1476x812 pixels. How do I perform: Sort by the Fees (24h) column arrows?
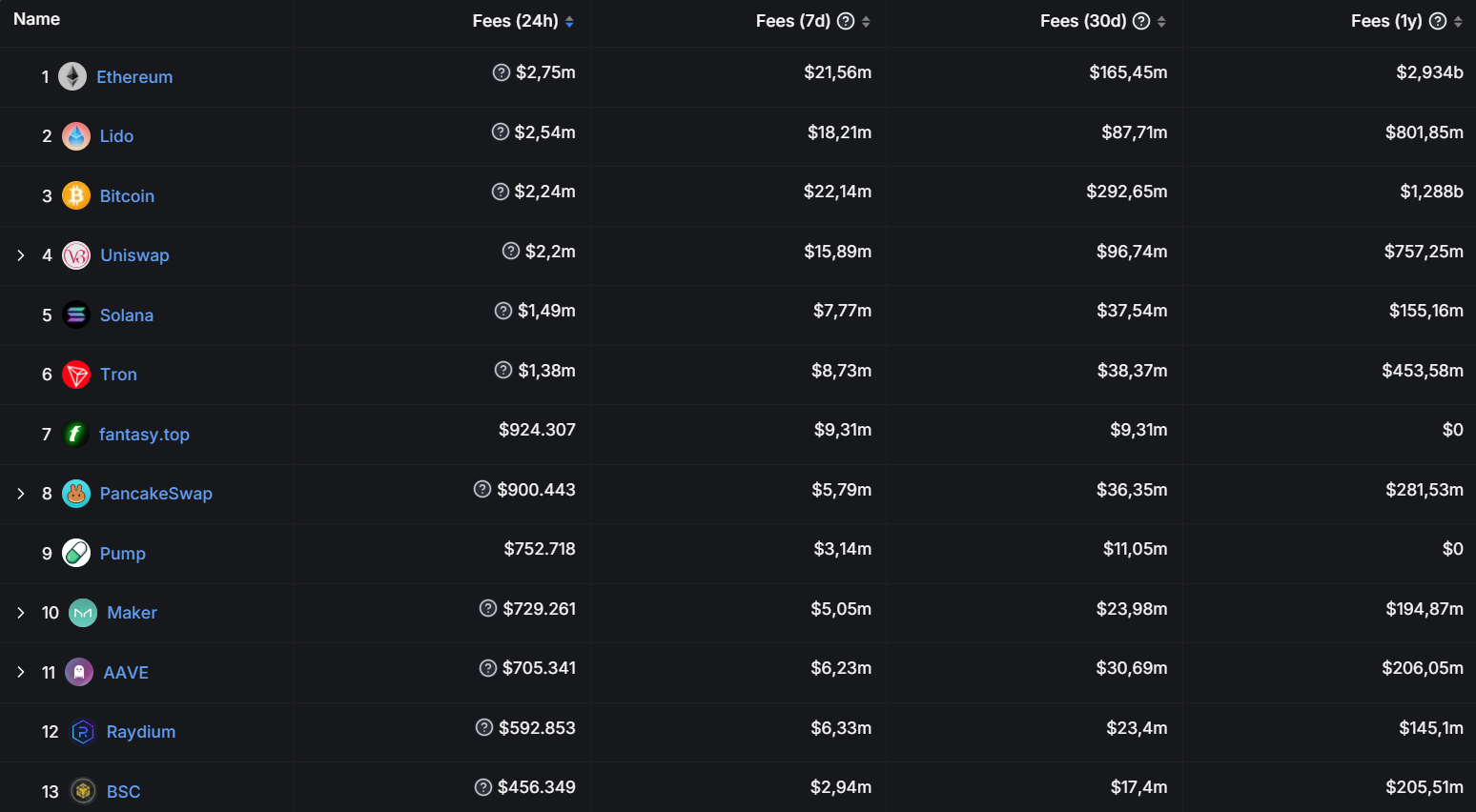pos(569,22)
